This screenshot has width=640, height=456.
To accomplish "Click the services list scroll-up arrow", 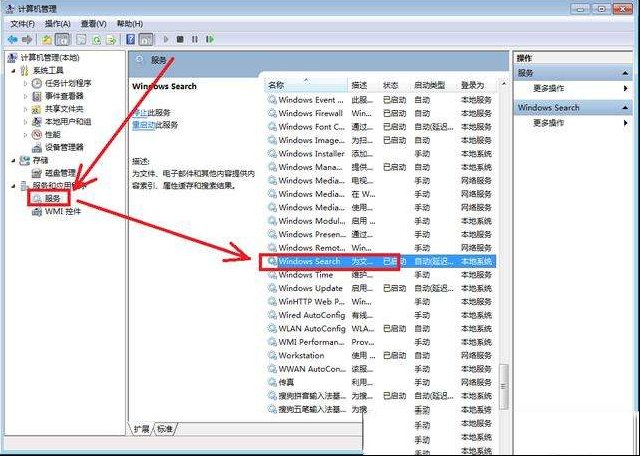I will click(504, 84).
